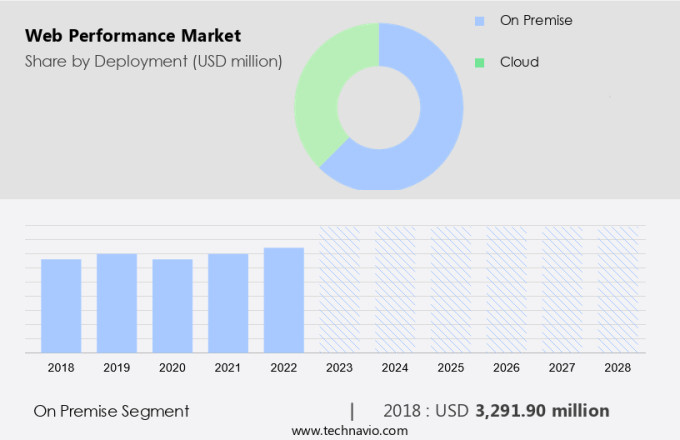Click the On Premise blue legend swatch

click(x=480, y=20)
